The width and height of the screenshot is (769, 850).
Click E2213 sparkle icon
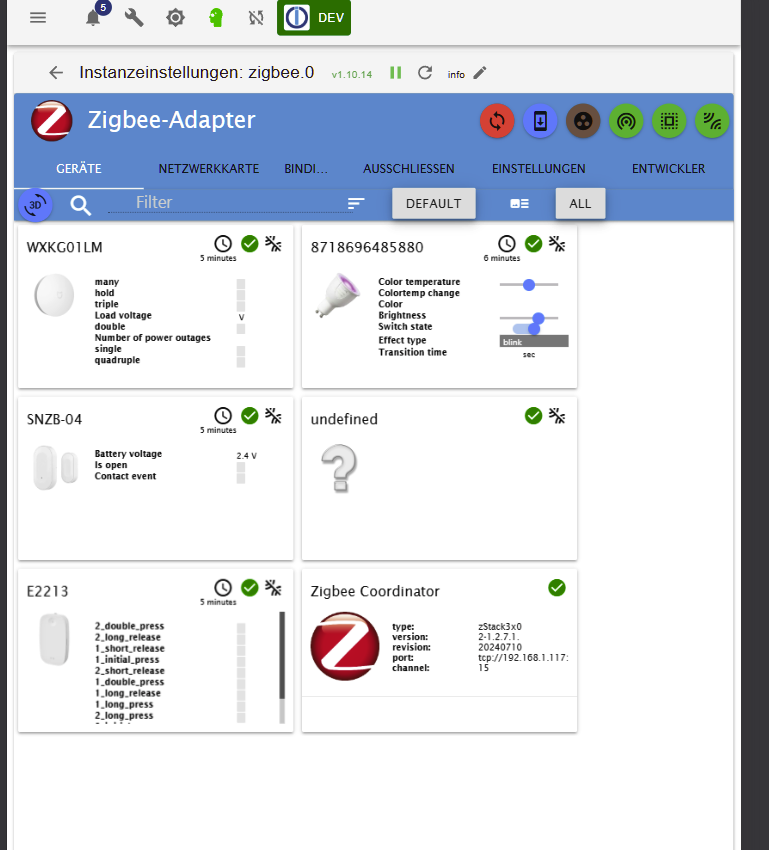273,588
